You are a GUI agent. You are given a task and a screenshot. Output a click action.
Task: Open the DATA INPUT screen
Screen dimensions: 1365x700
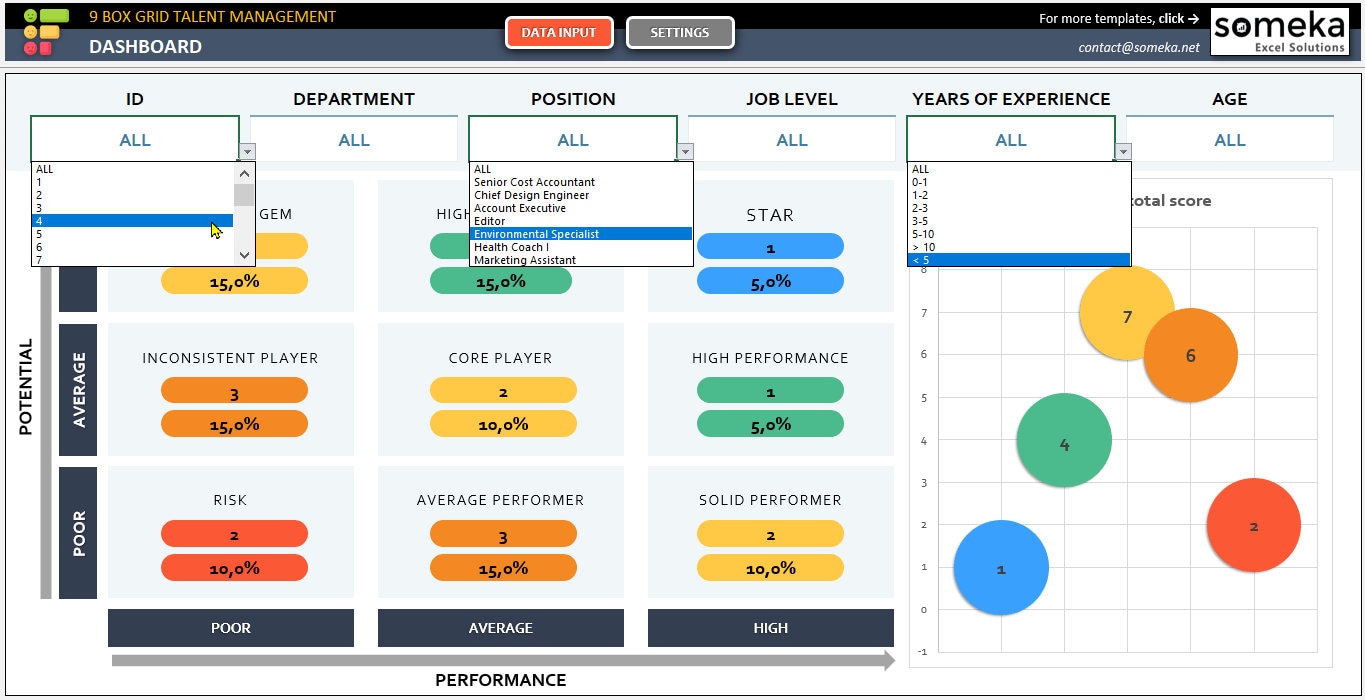559,31
